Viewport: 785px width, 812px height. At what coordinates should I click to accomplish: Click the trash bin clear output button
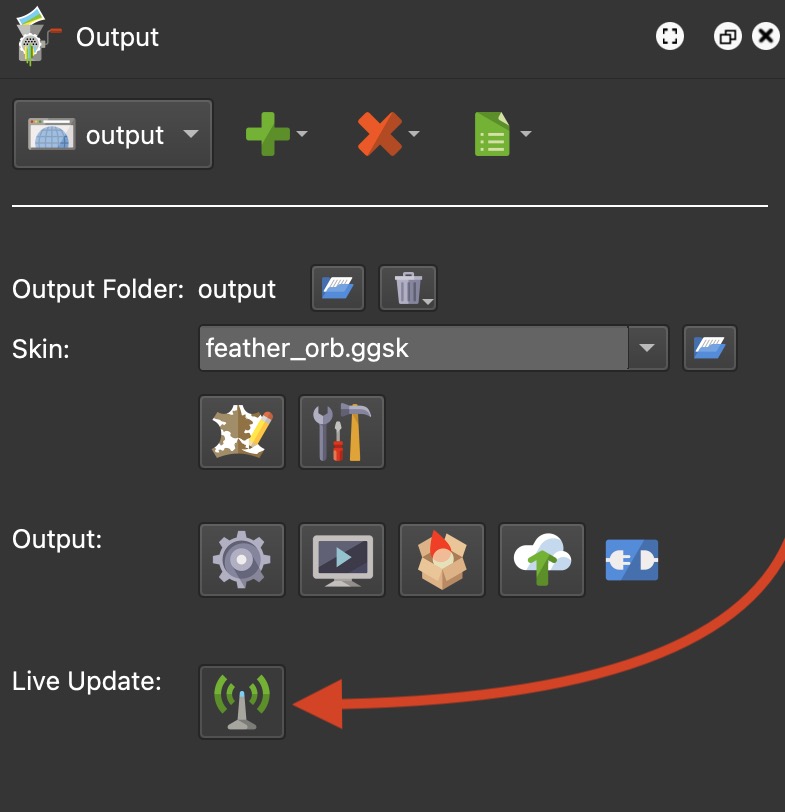408,288
